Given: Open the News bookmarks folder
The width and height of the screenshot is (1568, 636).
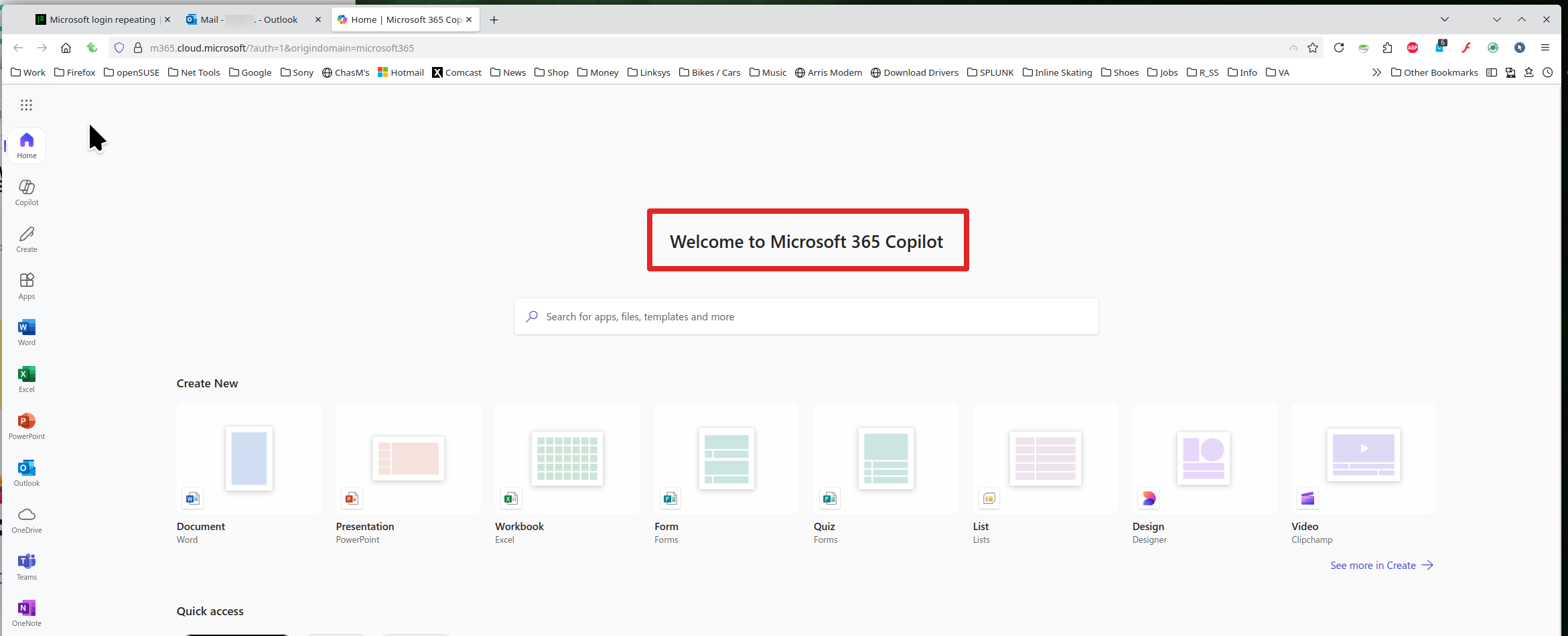Looking at the screenshot, I should [508, 72].
